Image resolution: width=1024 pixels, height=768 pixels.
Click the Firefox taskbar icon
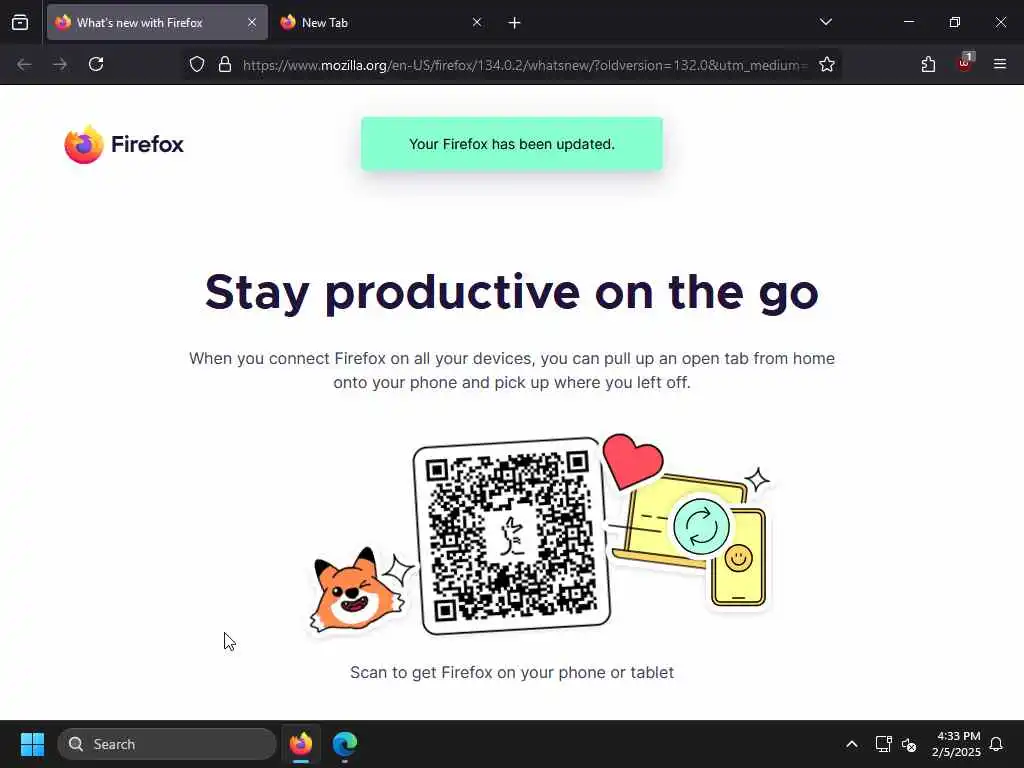pos(301,744)
